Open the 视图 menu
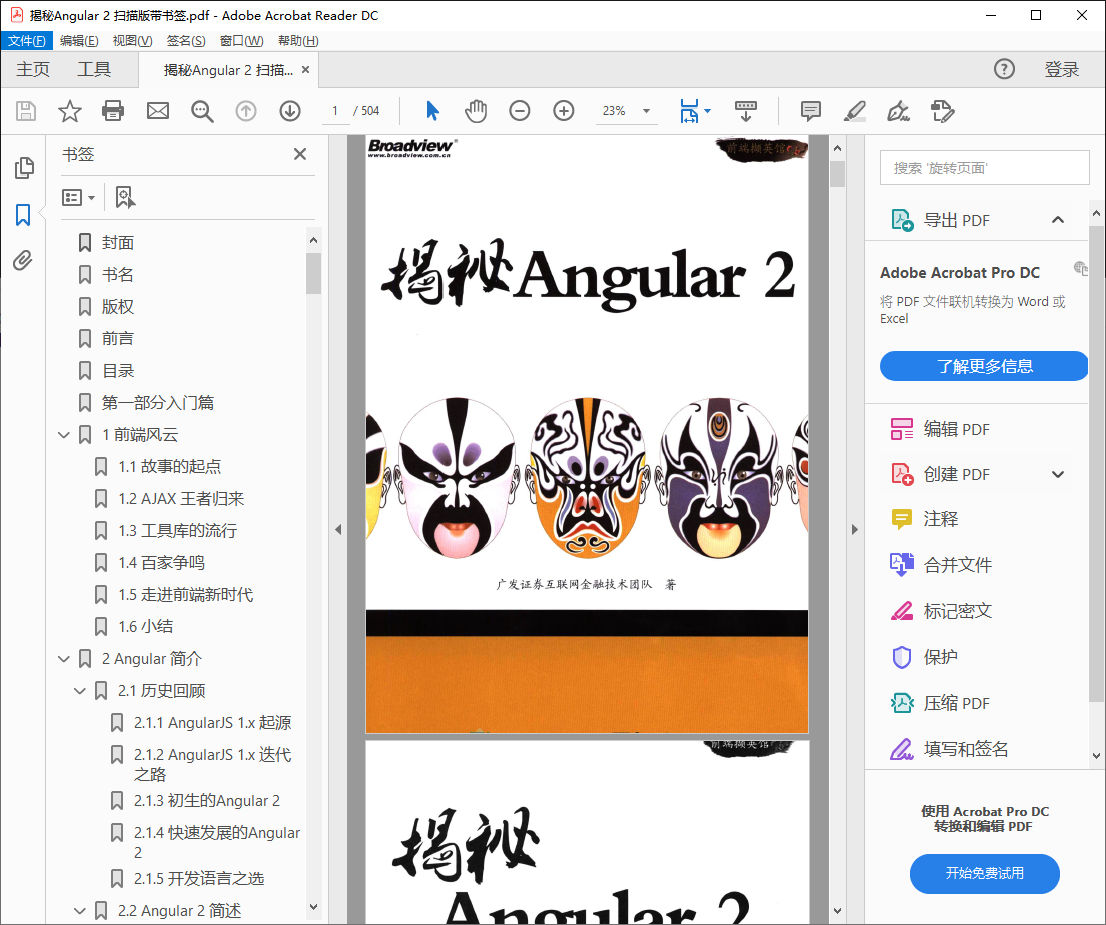 (x=133, y=41)
